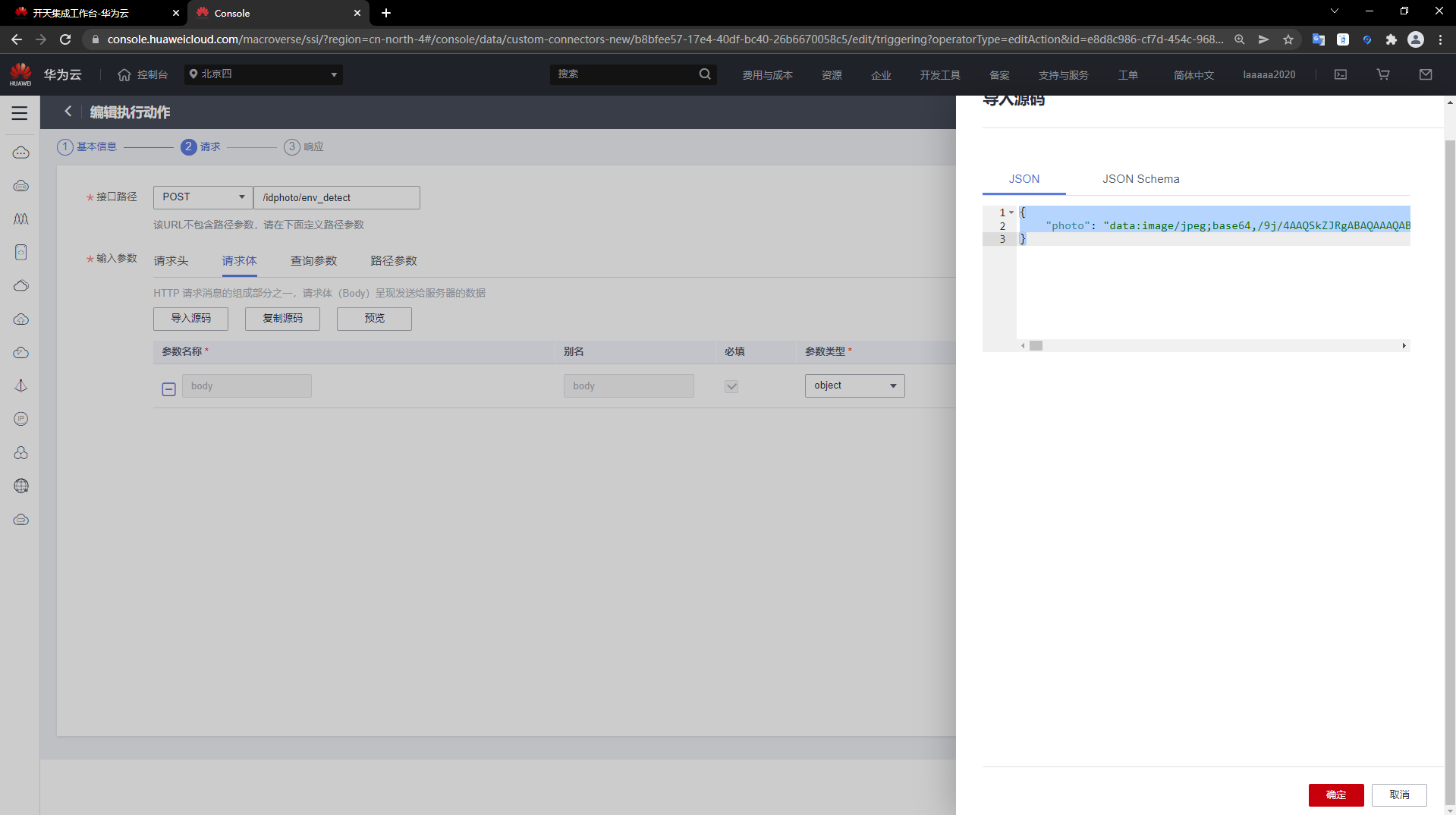This screenshot has height=815, width=1456.
Task: Click the sidebar sailboat-shaped icon
Action: [x=21, y=385]
